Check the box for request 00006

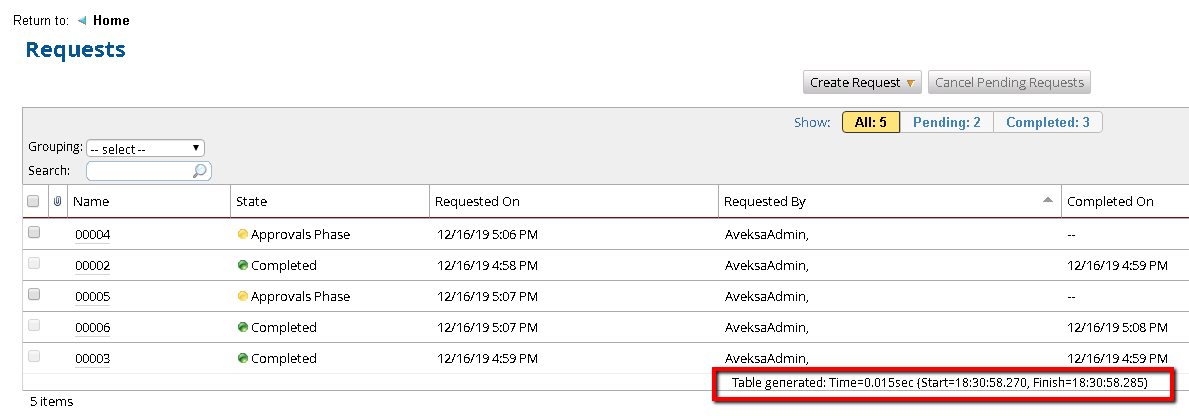[34, 325]
